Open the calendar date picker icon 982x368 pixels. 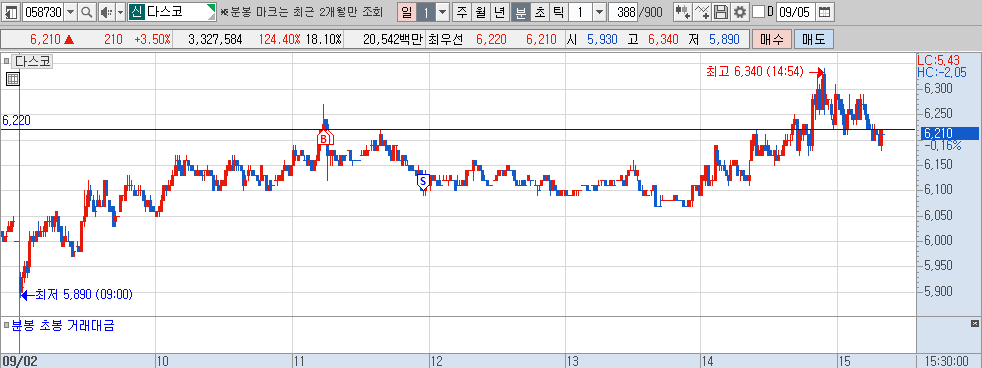[825, 12]
